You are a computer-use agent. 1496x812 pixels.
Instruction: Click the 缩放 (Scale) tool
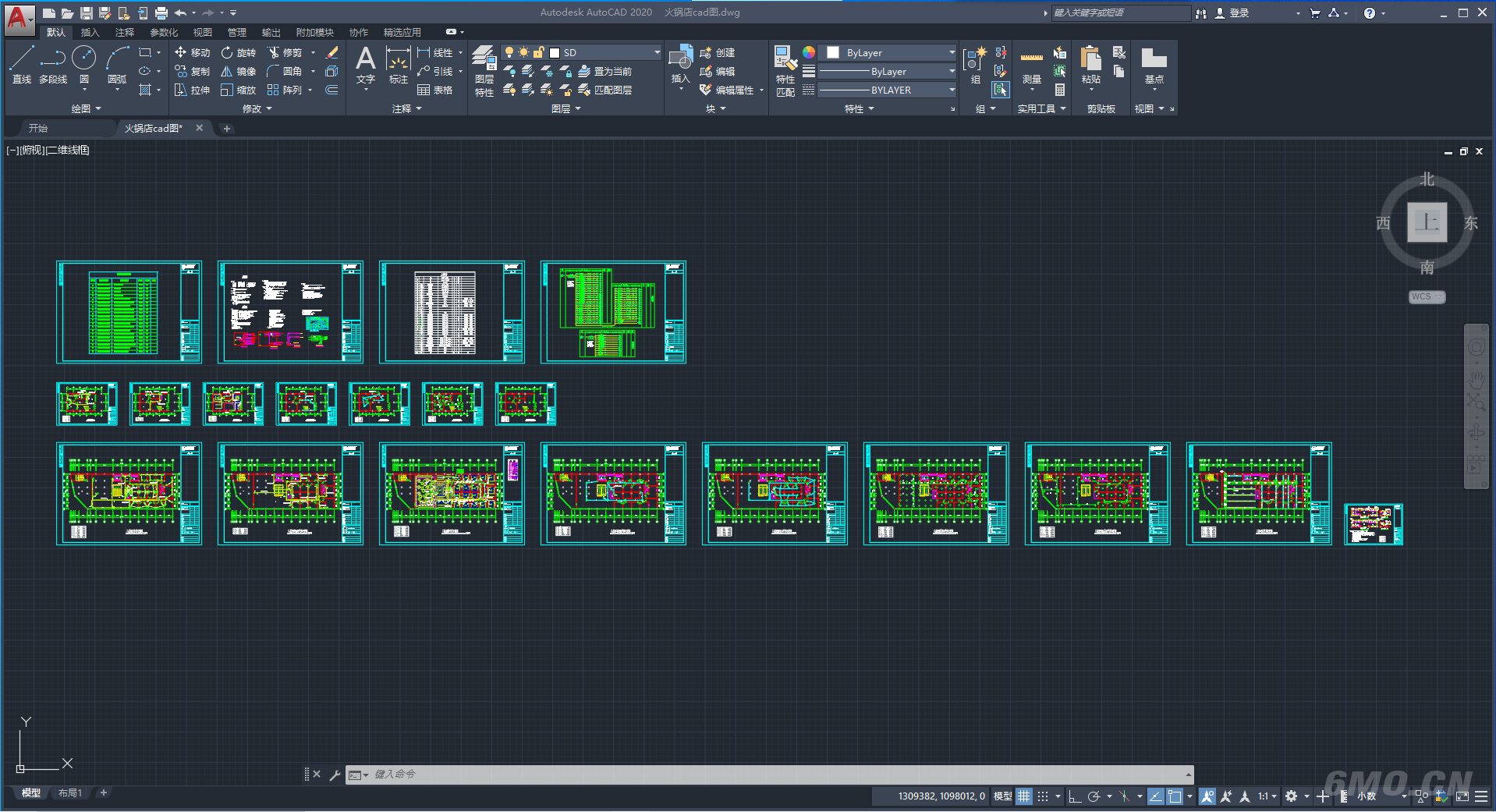pos(239,90)
